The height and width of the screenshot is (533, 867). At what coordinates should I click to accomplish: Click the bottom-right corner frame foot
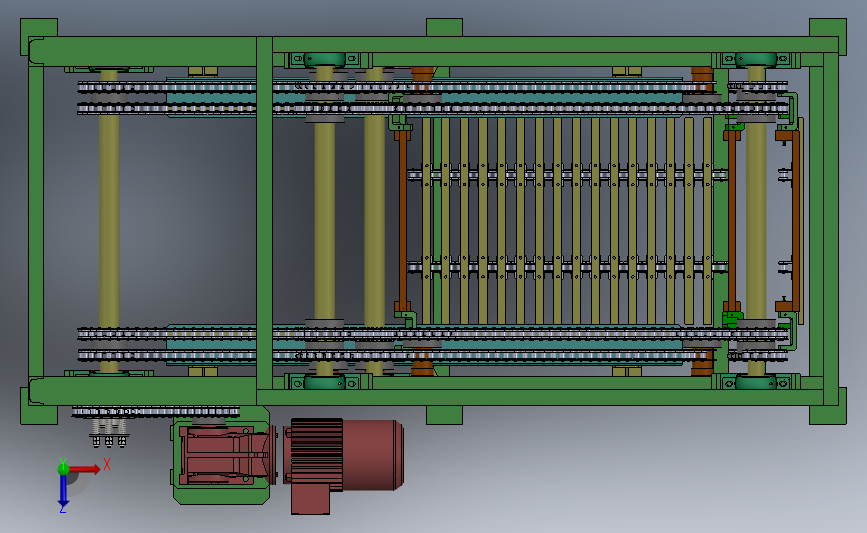coord(828,408)
